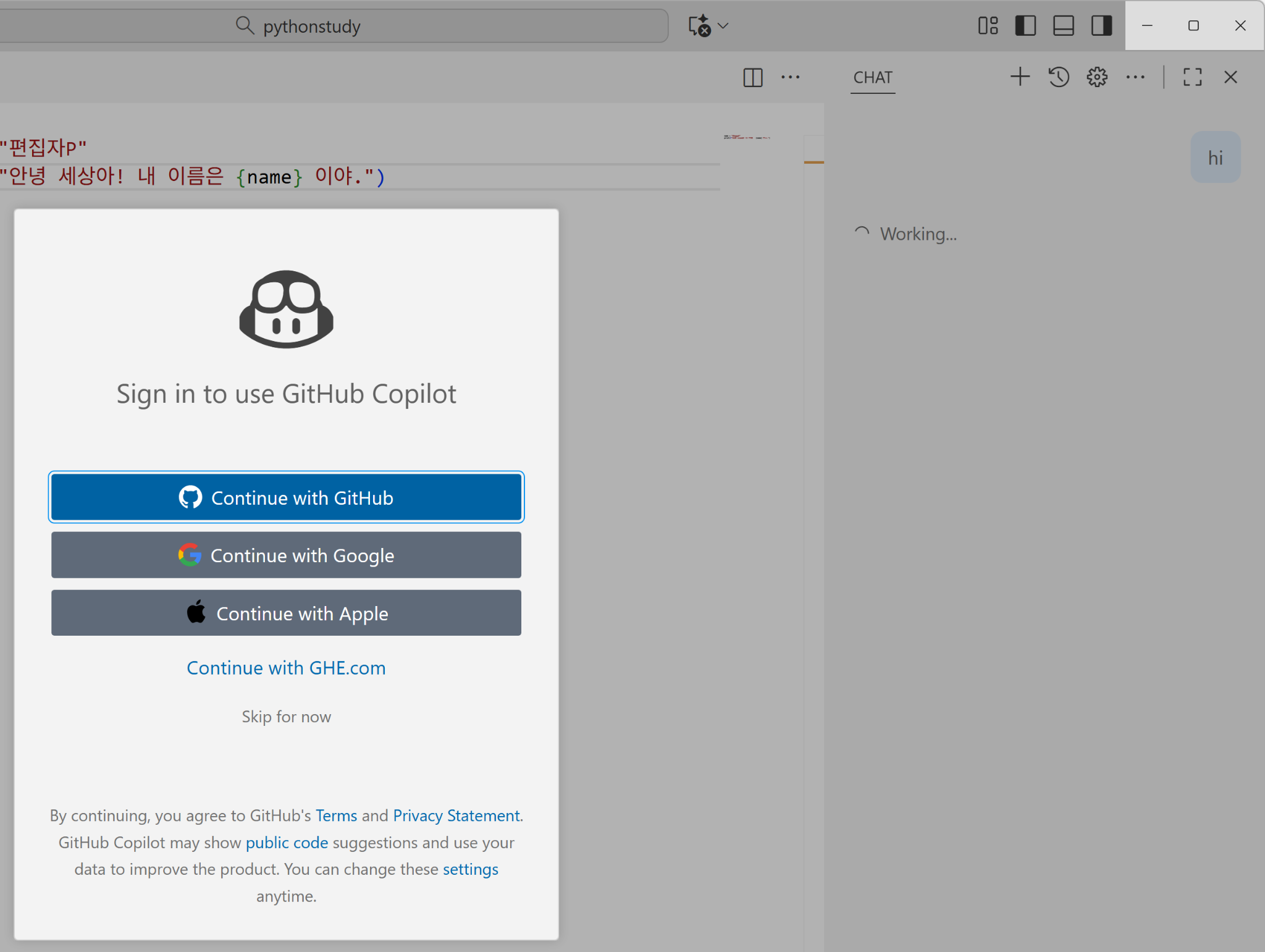This screenshot has height=952, width=1265.
Task: Open the Customize Layout icon
Action: [988, 26]
